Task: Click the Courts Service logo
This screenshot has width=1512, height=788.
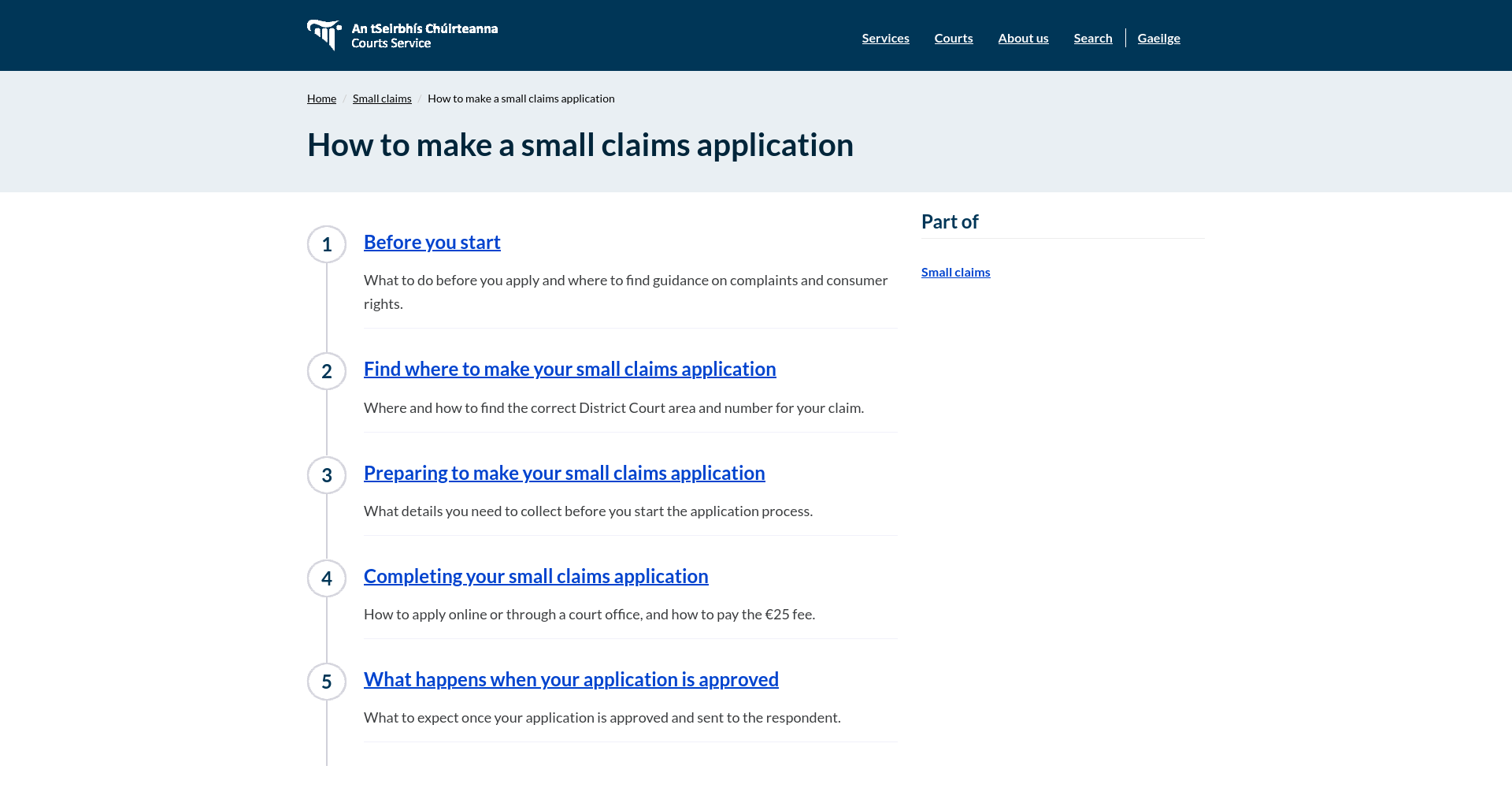Action: [402, 35]
